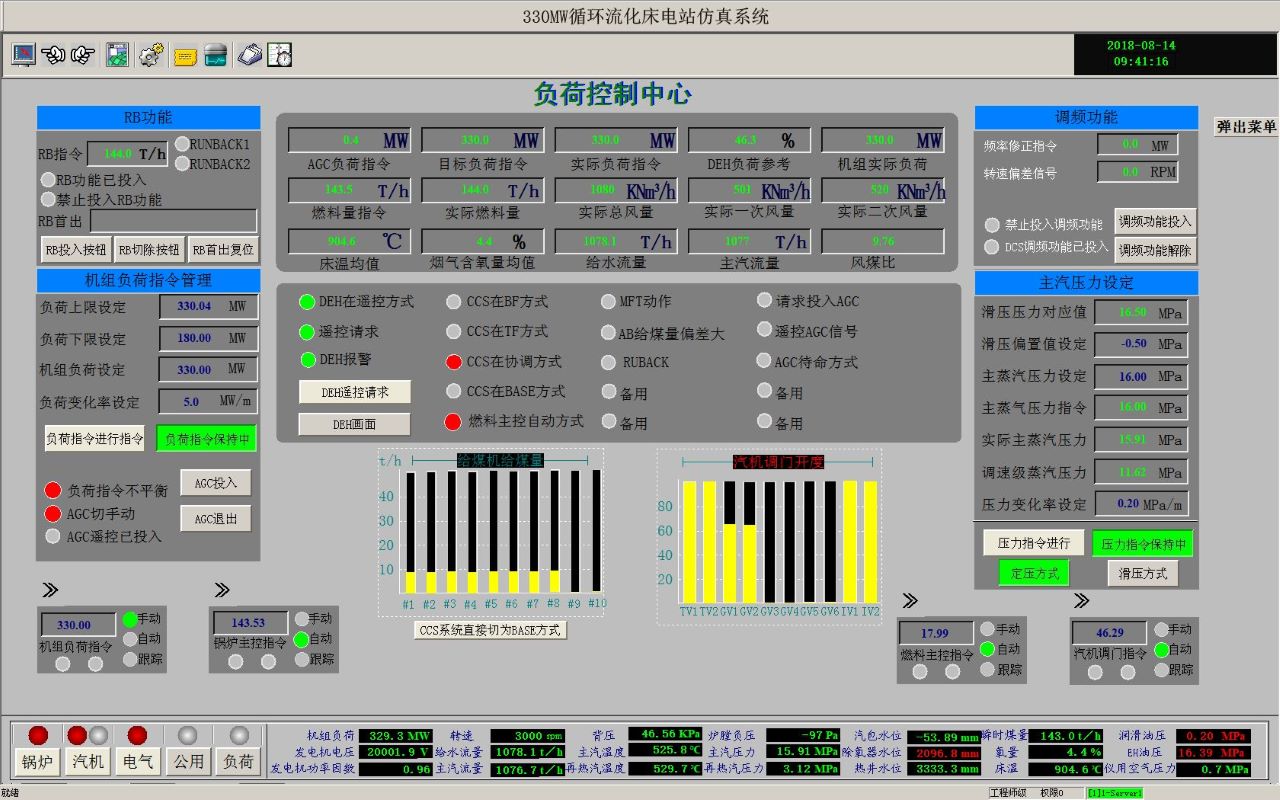Click the monitor display toolbar icon
1280x800 pixels.
[x=23, y=55]
